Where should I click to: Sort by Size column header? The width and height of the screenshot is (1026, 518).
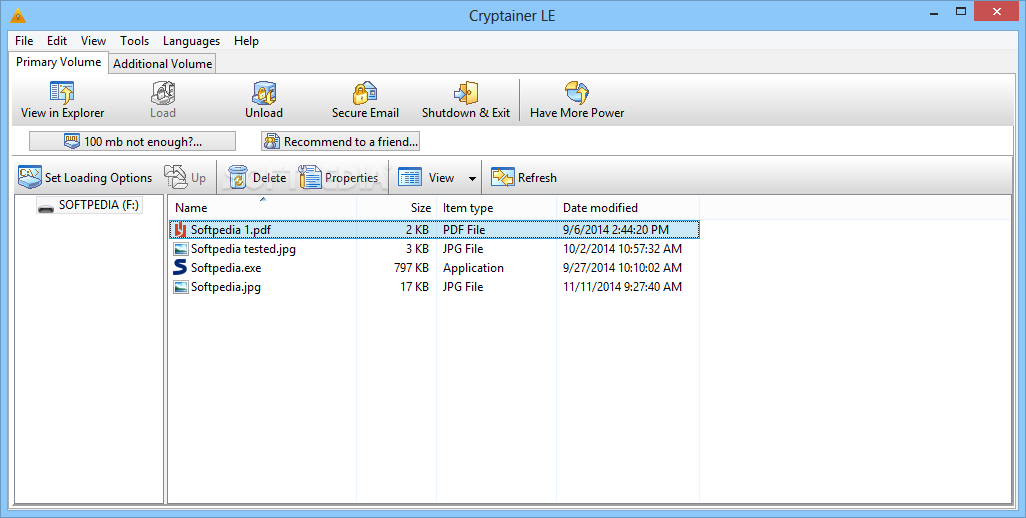click(x=397, y=207)
